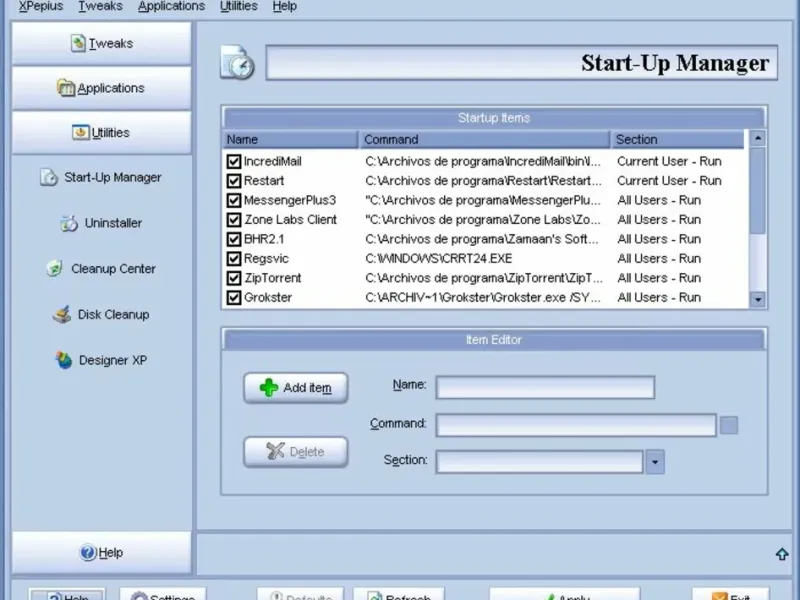Screen dimensions: 800x600
Task: Sort by the Section column header
Action: tap(678, 139)
